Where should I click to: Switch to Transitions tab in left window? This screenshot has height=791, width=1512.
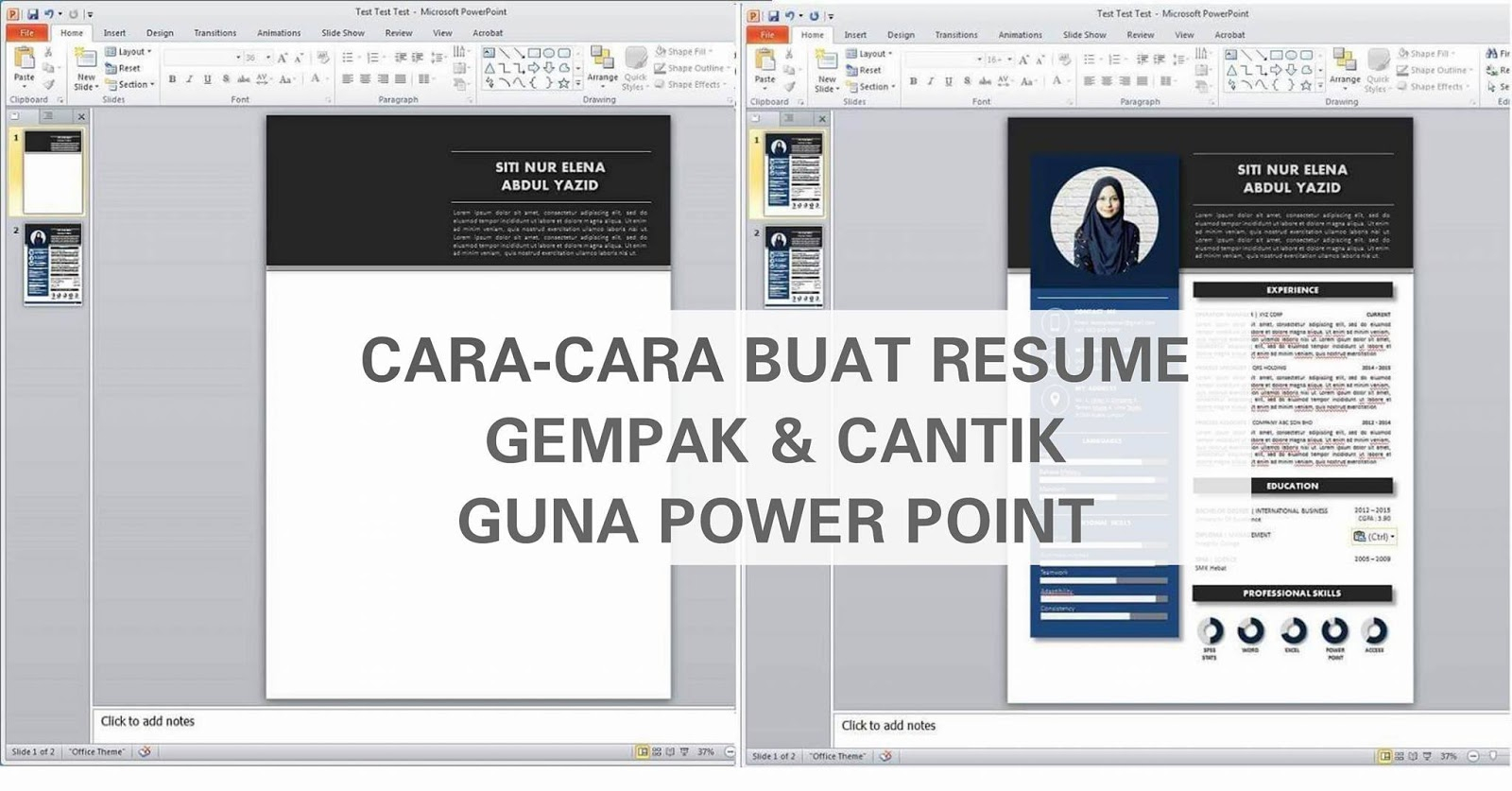click(215, 33)
